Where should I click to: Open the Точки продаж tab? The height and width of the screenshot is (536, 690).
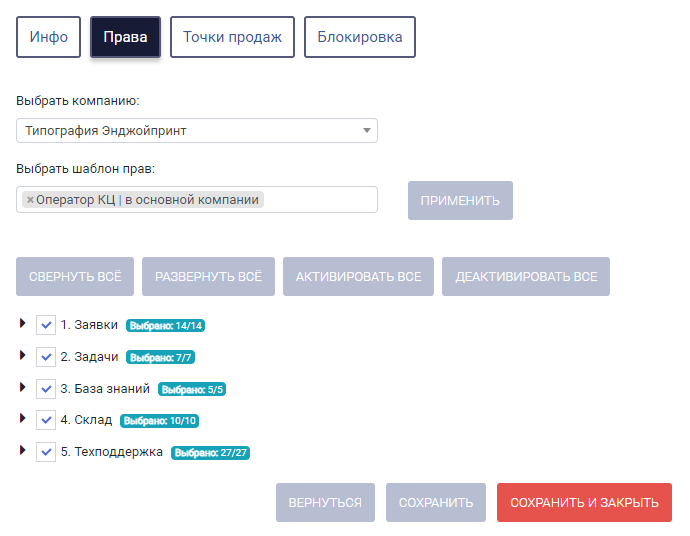click(x=232, y=37)
